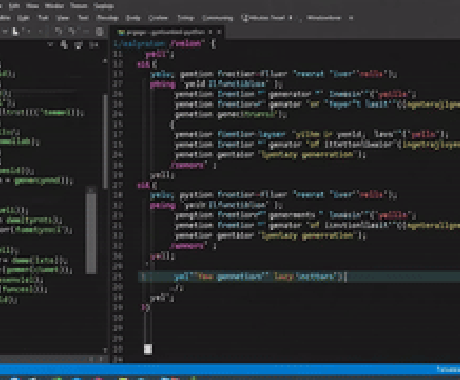460x380 pixels.
Task: Select the open file tab above the code editor
Action: pos(168,32)
